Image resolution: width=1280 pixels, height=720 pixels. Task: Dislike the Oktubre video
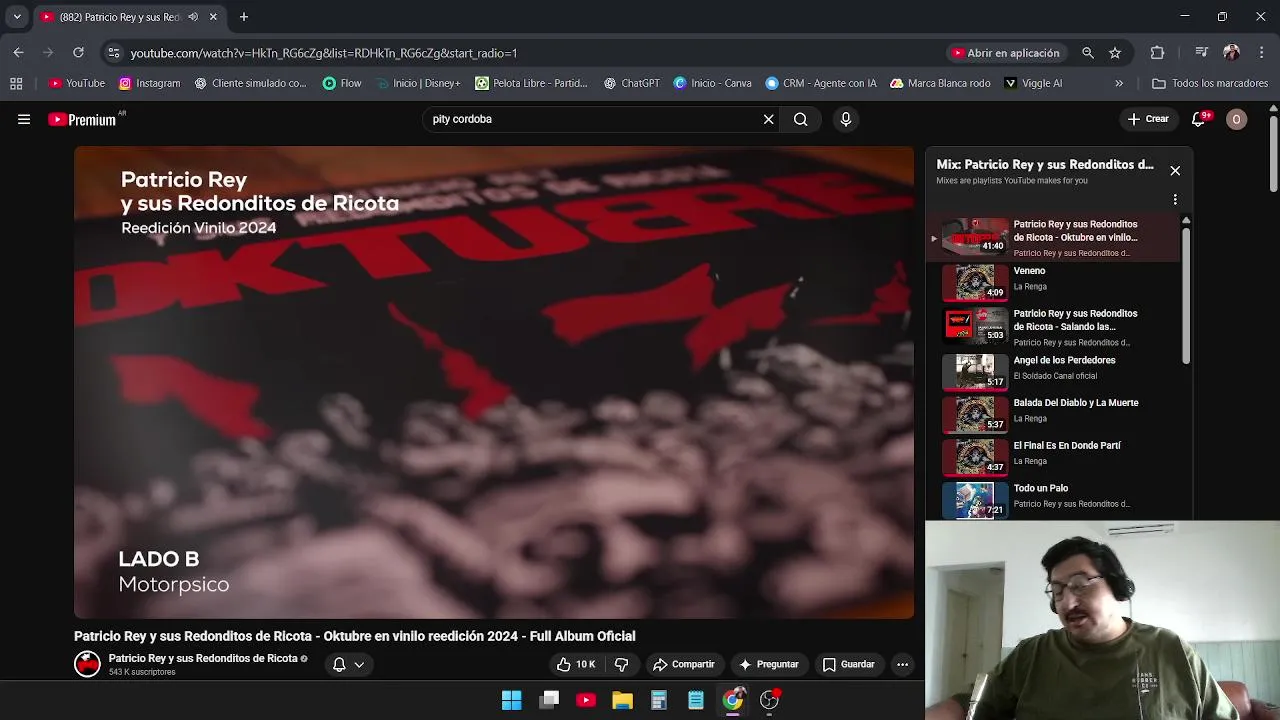(x=621, y=664)
